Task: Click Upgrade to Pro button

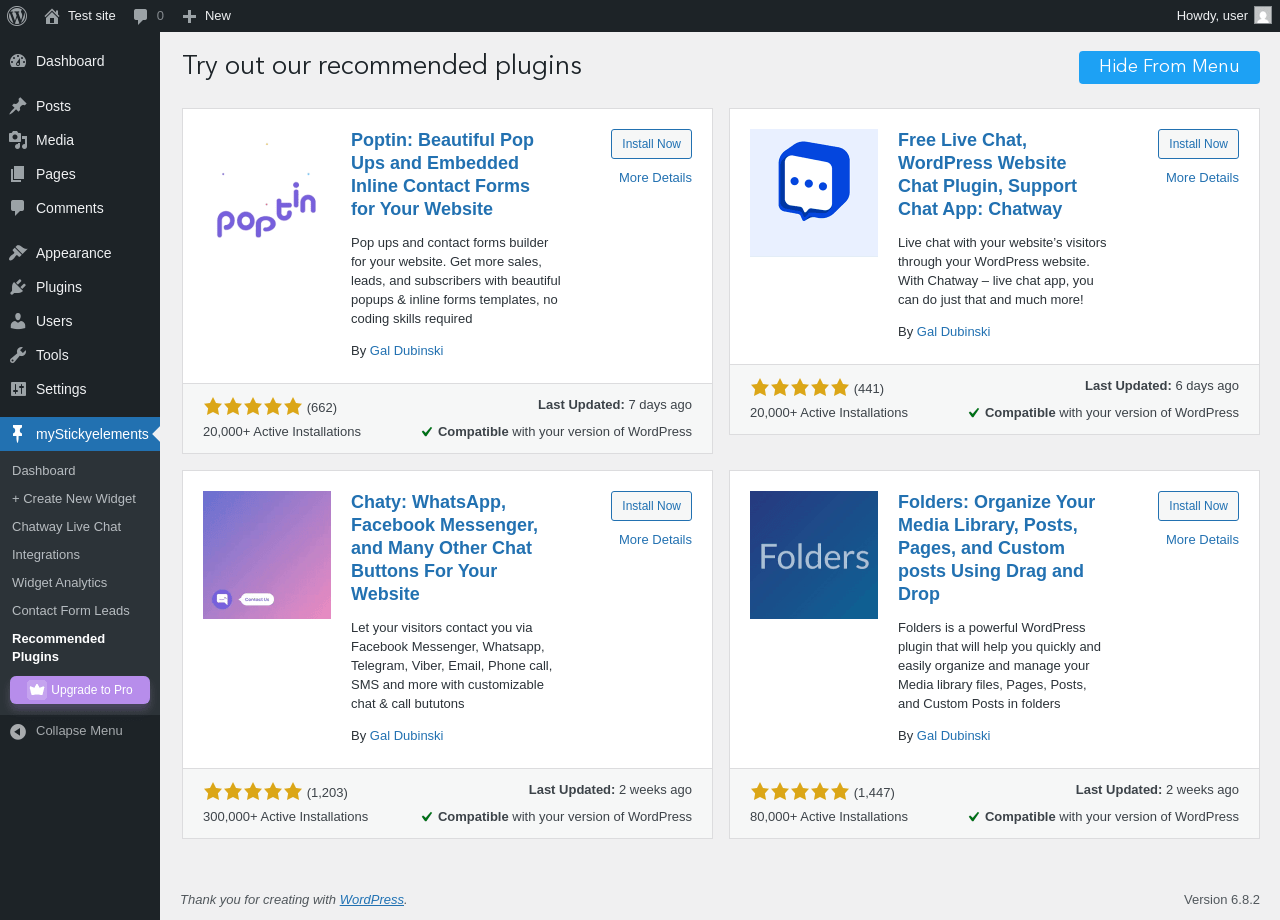Action: click(80, 690)
